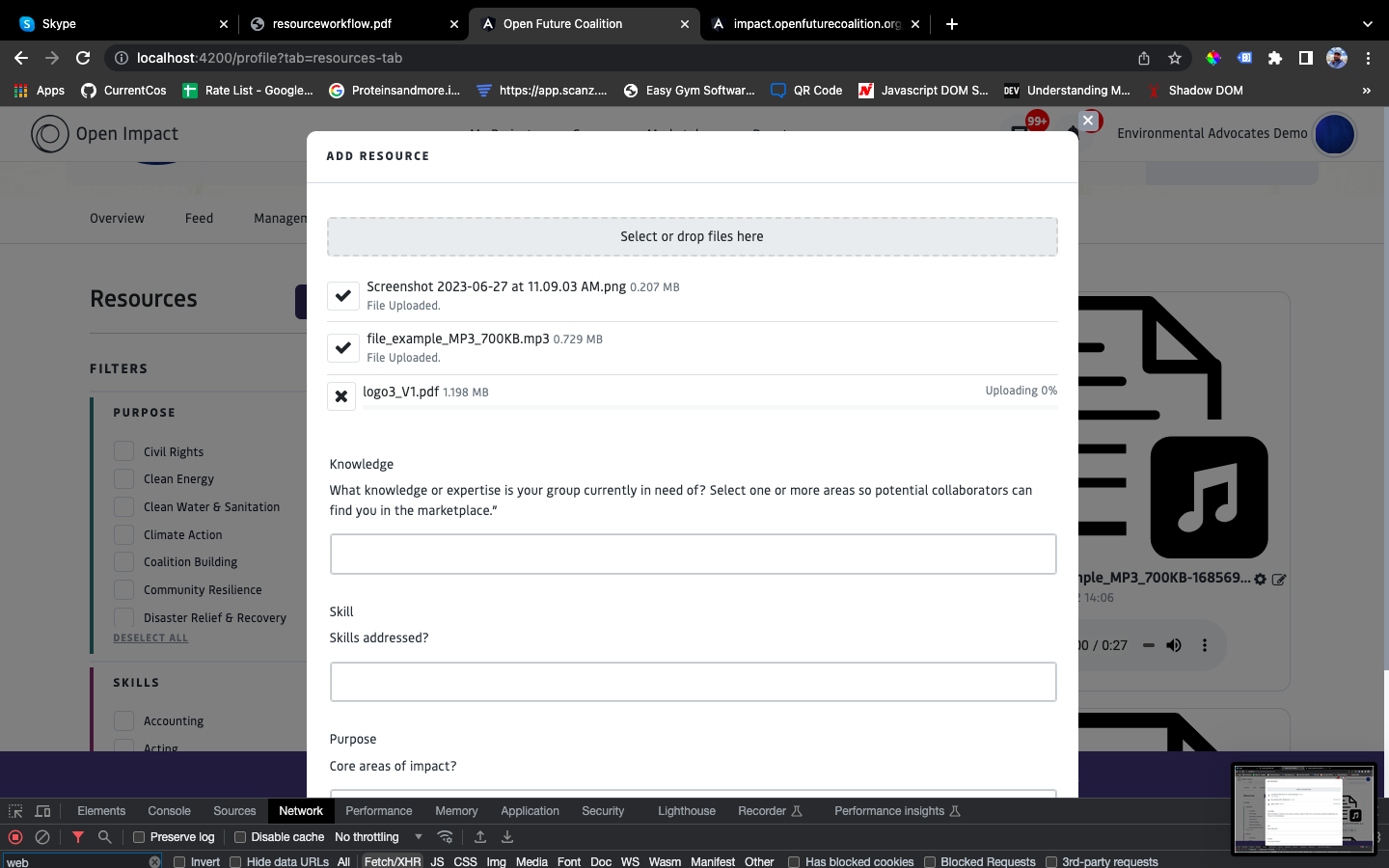Screen dimensions: 1389x868
Task: Open network conditions wifi icon
Action: pyautogui.click(x=445, y=837)
